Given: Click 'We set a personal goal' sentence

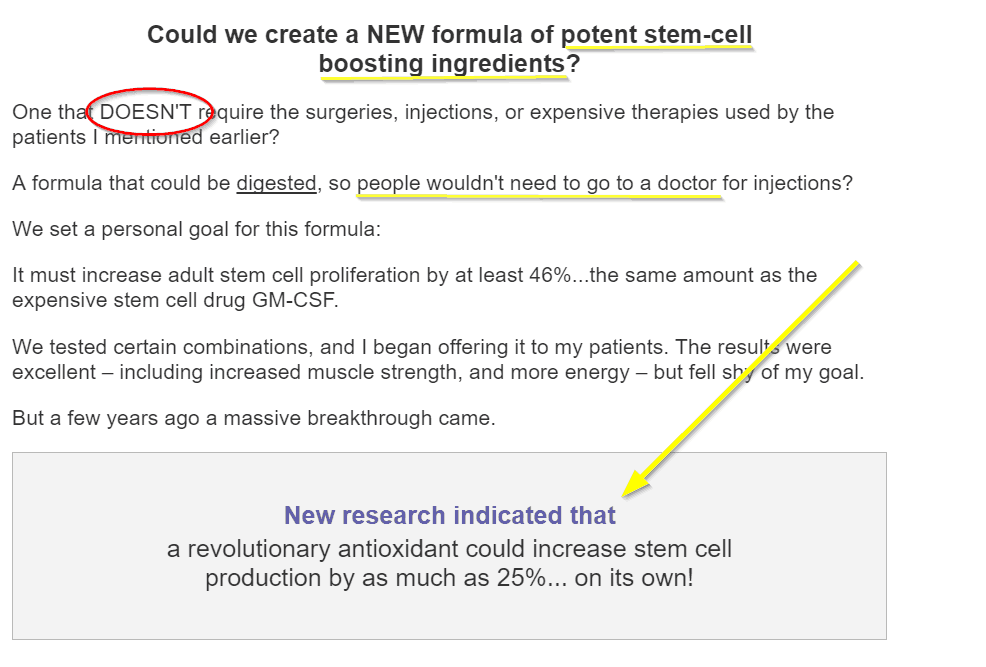Looking at the screenshot, I should pos(196,229).
